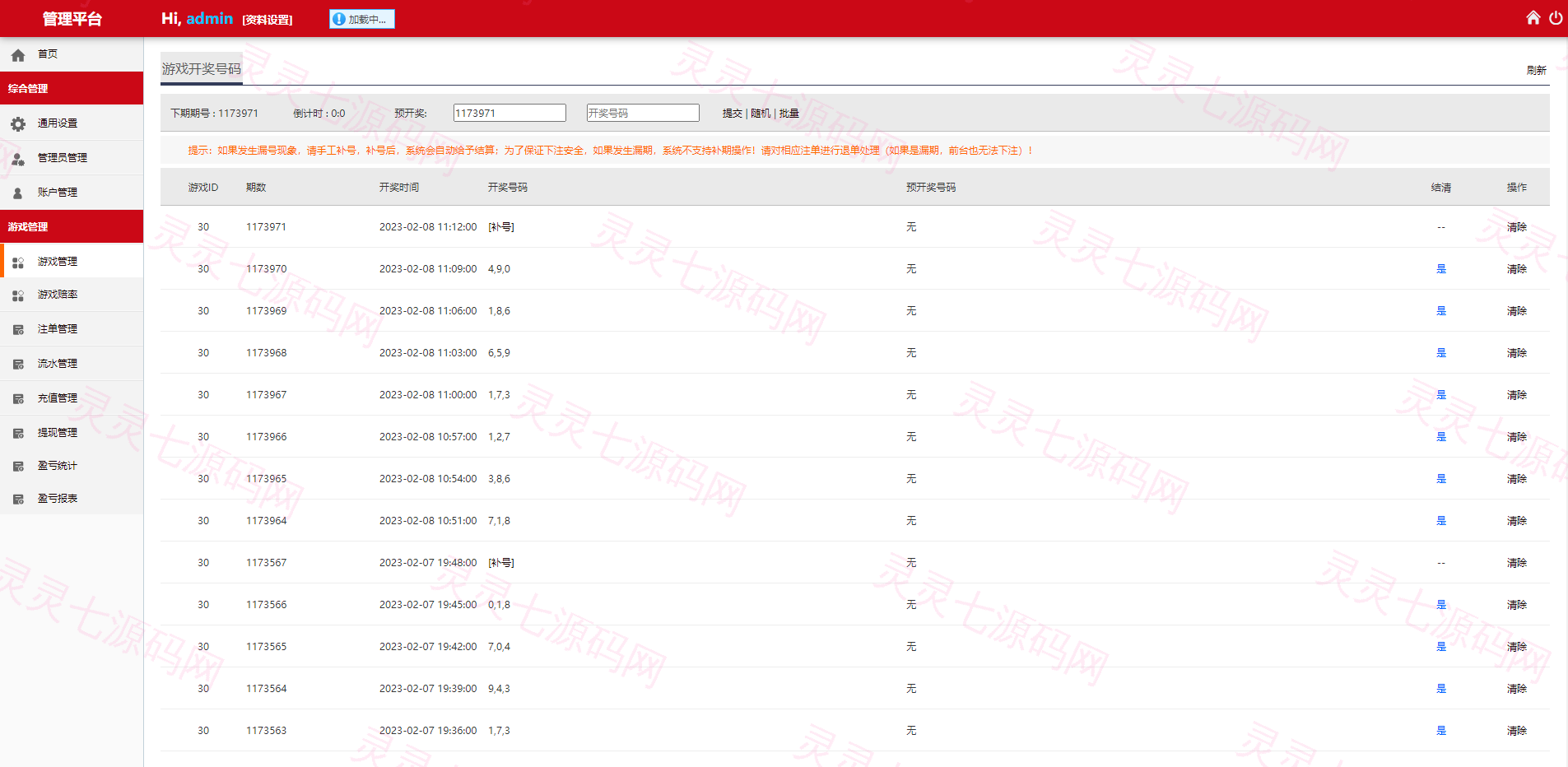Image resolution: width=1568 pixels, height=767 pixels.
Task: Click the home icon in top-right header
Action: click(x=1533, y=17)
